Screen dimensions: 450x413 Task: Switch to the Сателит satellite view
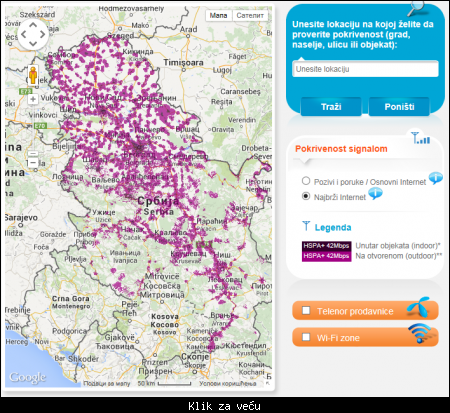250,15
